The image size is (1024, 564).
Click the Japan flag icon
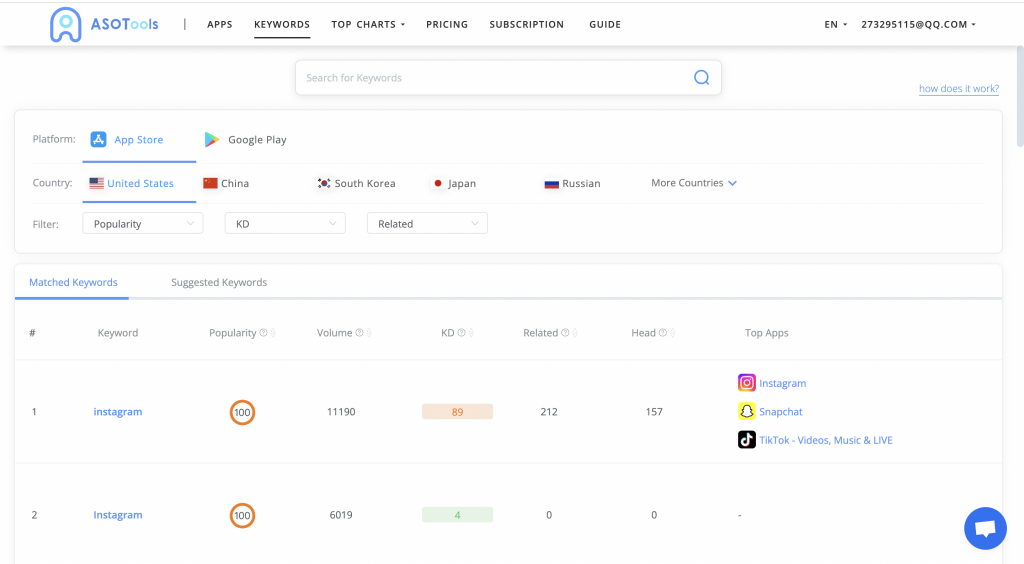[x=438, y=183]
